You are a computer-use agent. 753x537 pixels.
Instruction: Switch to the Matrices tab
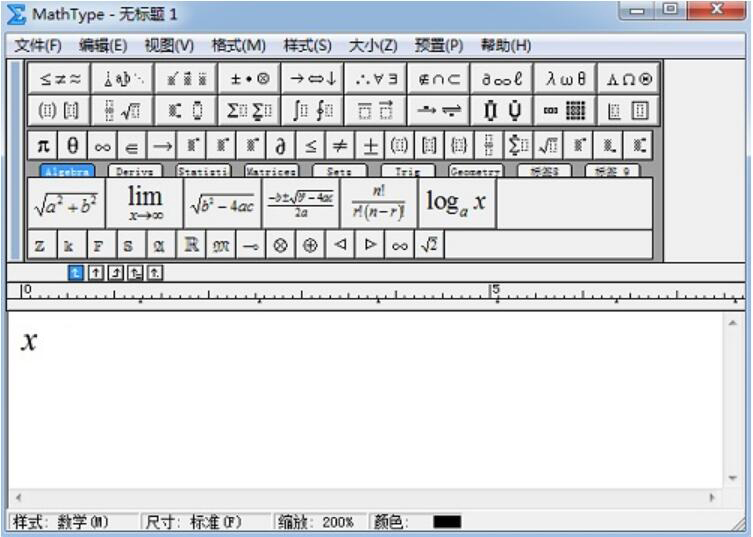point(271,171)
